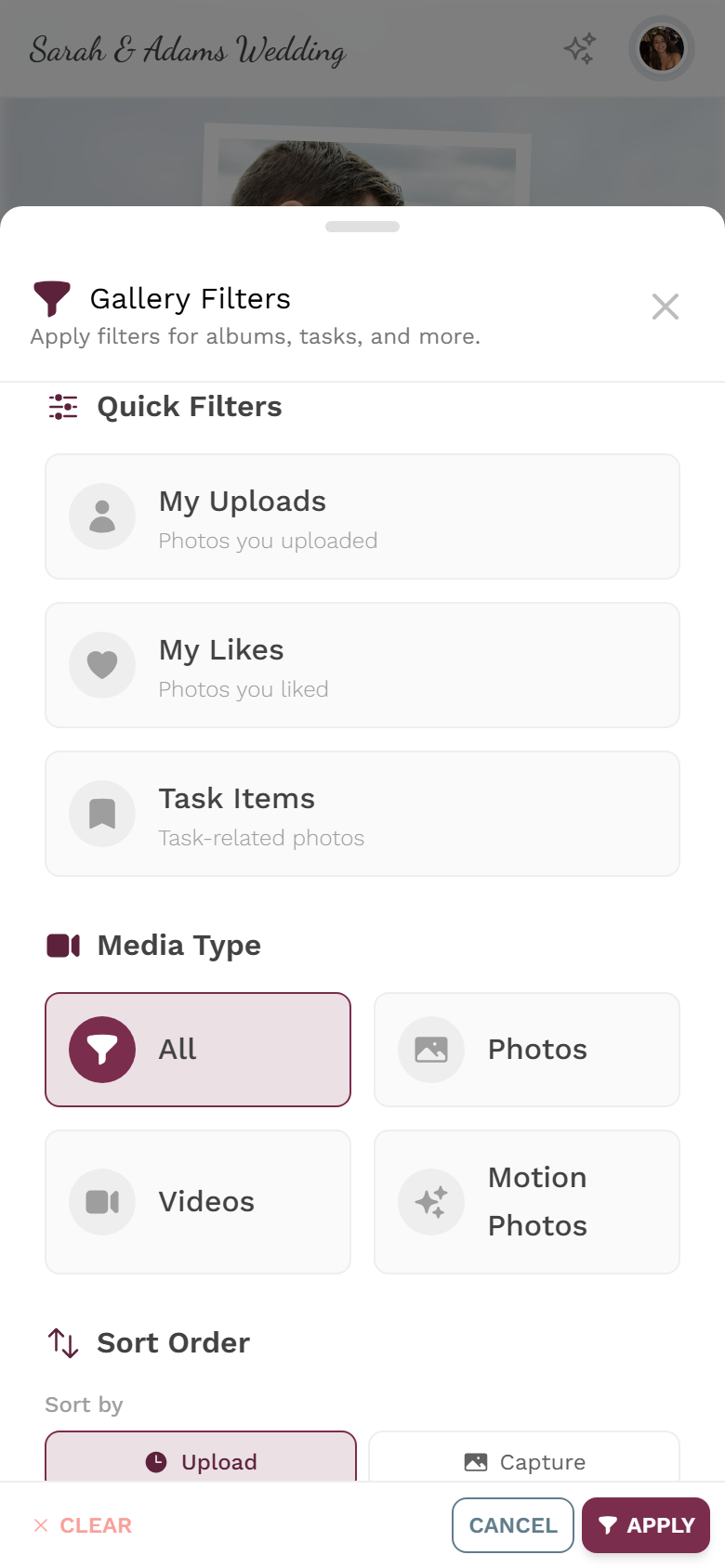Toggle the My Likes quick filter
Screen dimensions: 725x1568
362,665
